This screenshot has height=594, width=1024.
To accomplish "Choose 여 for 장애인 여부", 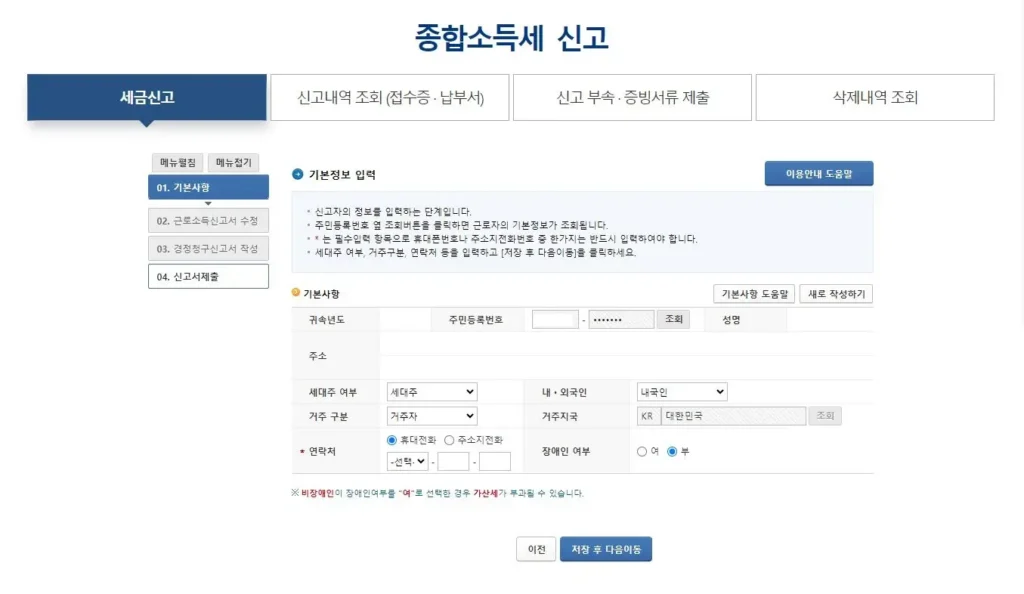I will [641, 452].
